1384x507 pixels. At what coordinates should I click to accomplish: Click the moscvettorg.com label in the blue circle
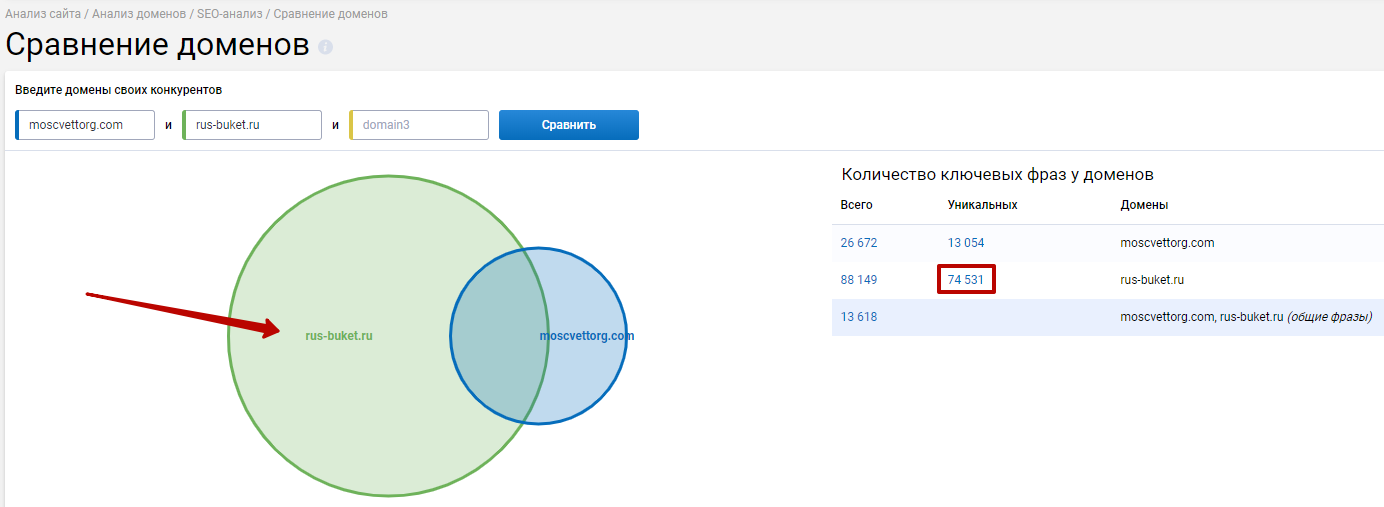pyautogui.click(x=587, y=336)
